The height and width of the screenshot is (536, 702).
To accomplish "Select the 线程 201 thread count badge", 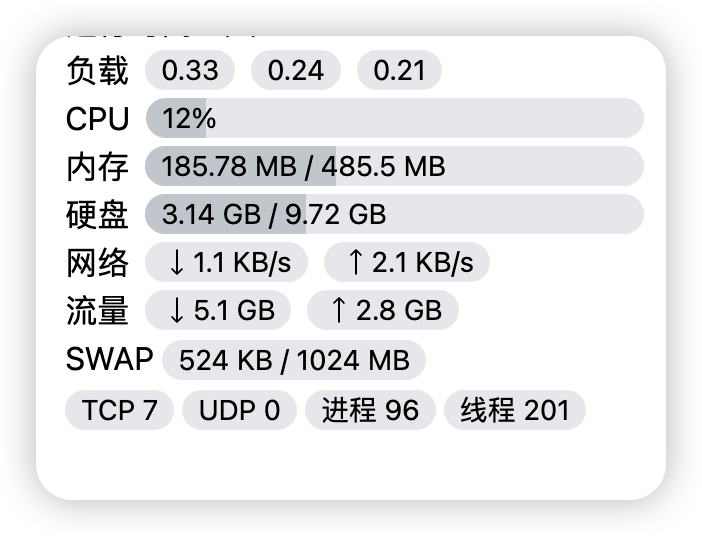I will click(515, 410).
